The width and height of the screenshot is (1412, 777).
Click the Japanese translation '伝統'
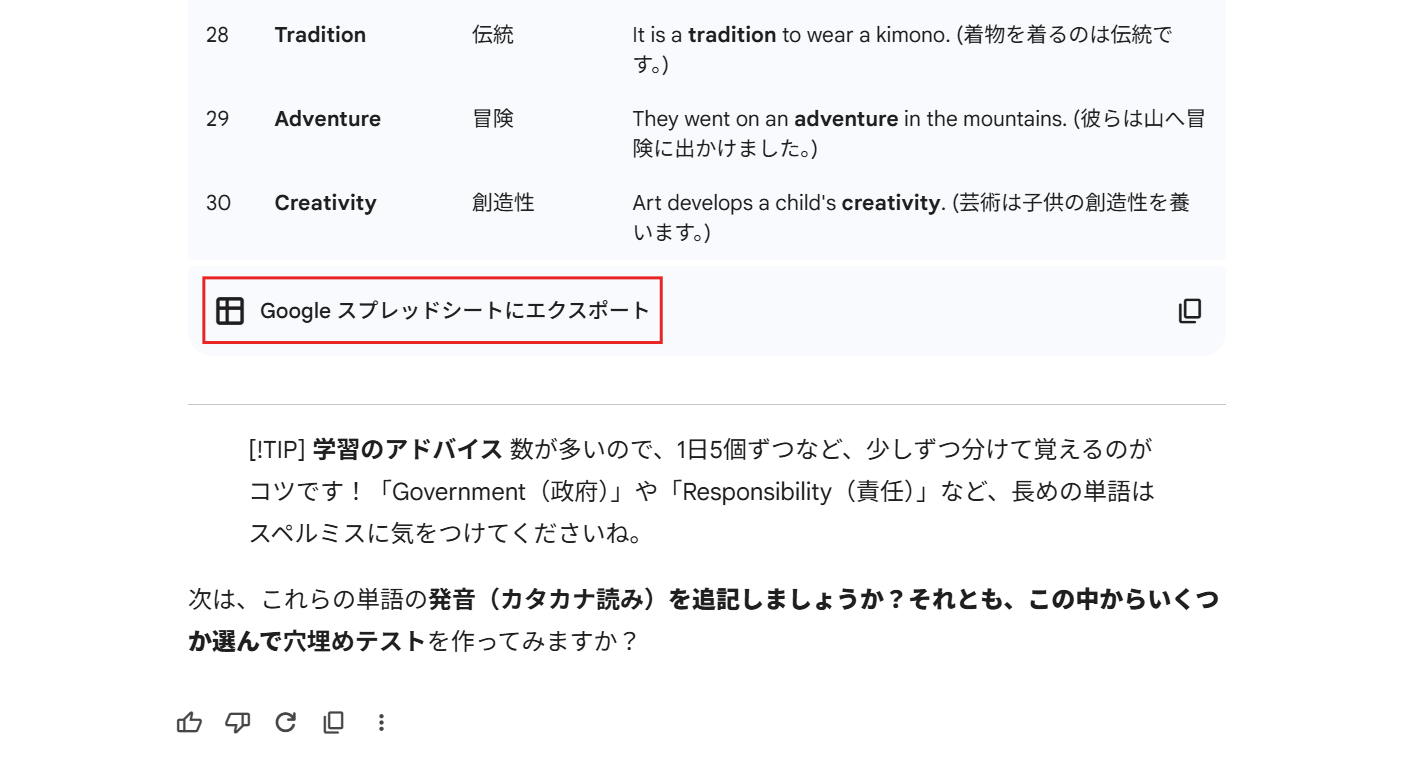(x=492, y=35)
